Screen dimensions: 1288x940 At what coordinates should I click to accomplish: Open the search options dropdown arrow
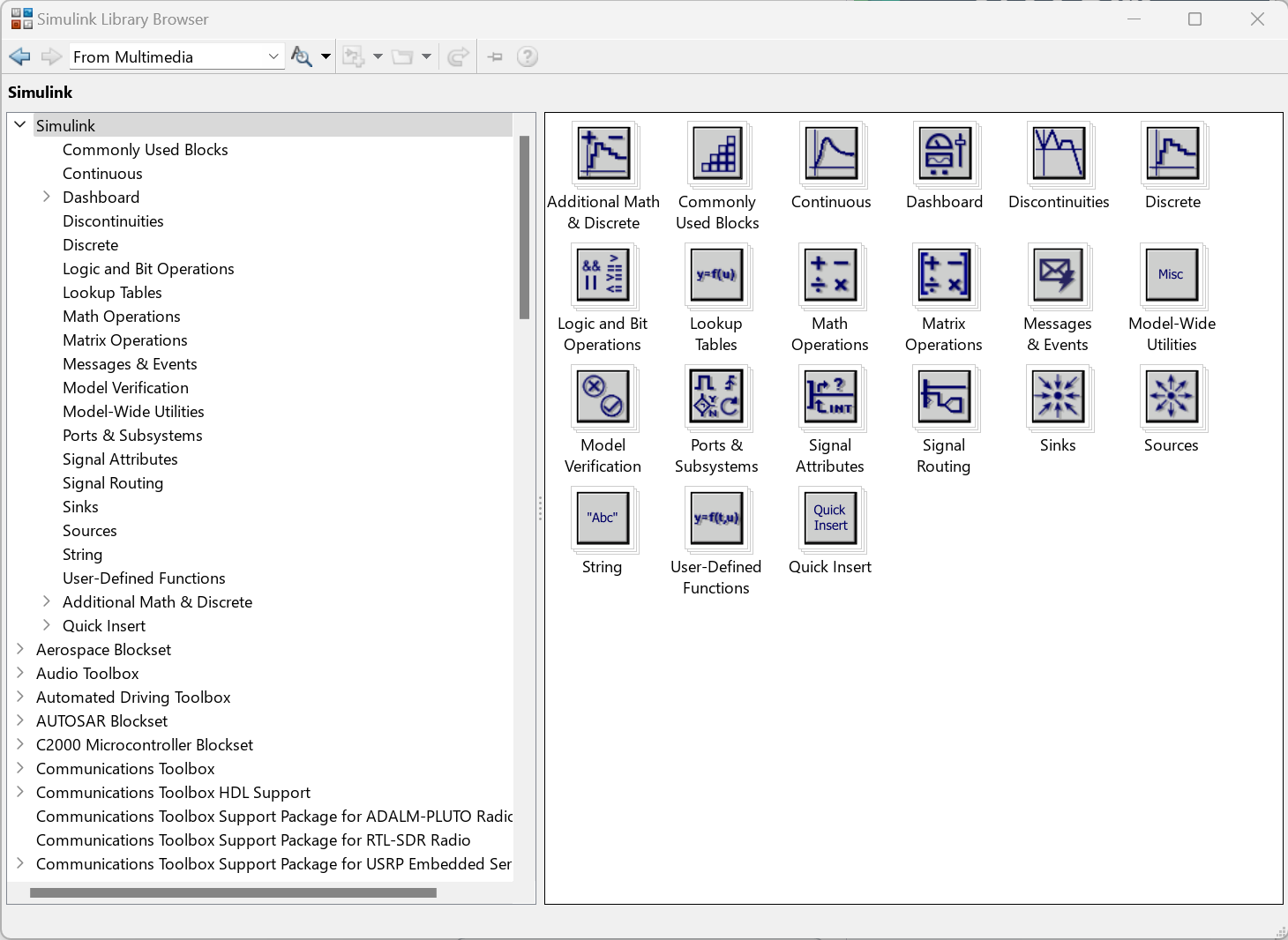pyautogui.click(x=326, y=57)
